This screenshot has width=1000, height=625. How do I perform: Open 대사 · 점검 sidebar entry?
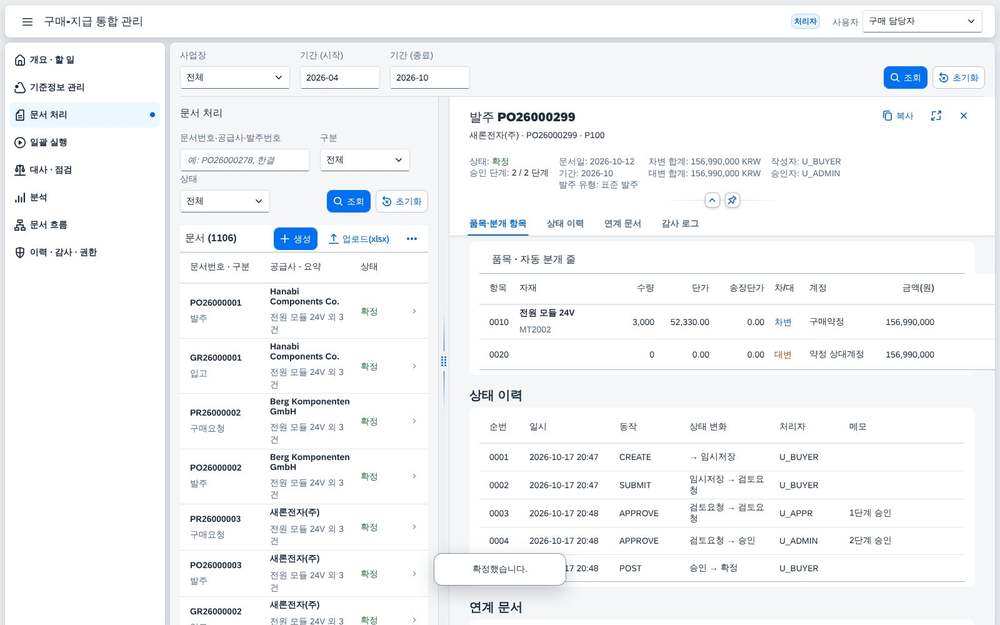pos(85,170)
